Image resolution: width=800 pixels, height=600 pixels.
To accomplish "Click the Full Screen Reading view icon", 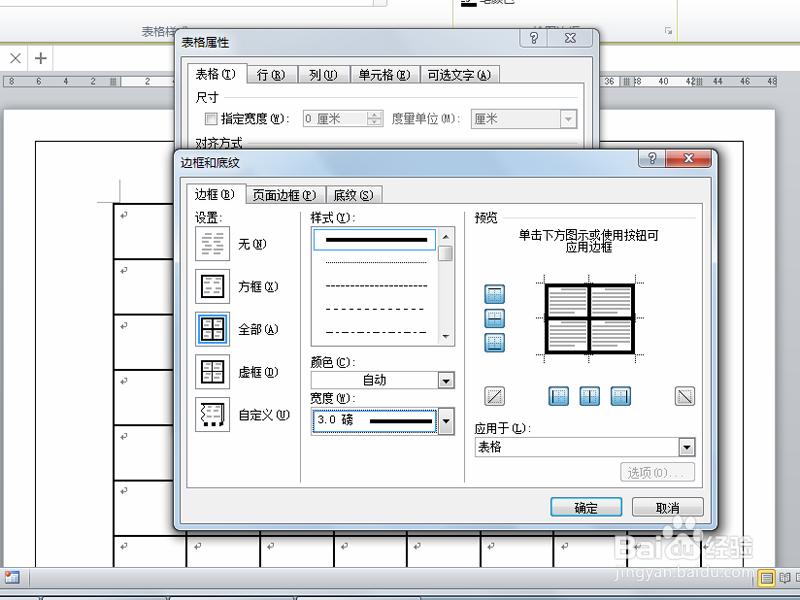I will (x=785, y=578).
